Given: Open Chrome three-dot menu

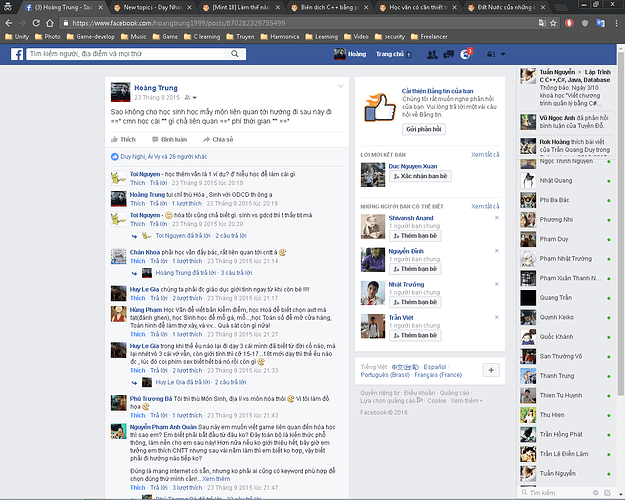Looking at the screenshot, I should 616,23.
